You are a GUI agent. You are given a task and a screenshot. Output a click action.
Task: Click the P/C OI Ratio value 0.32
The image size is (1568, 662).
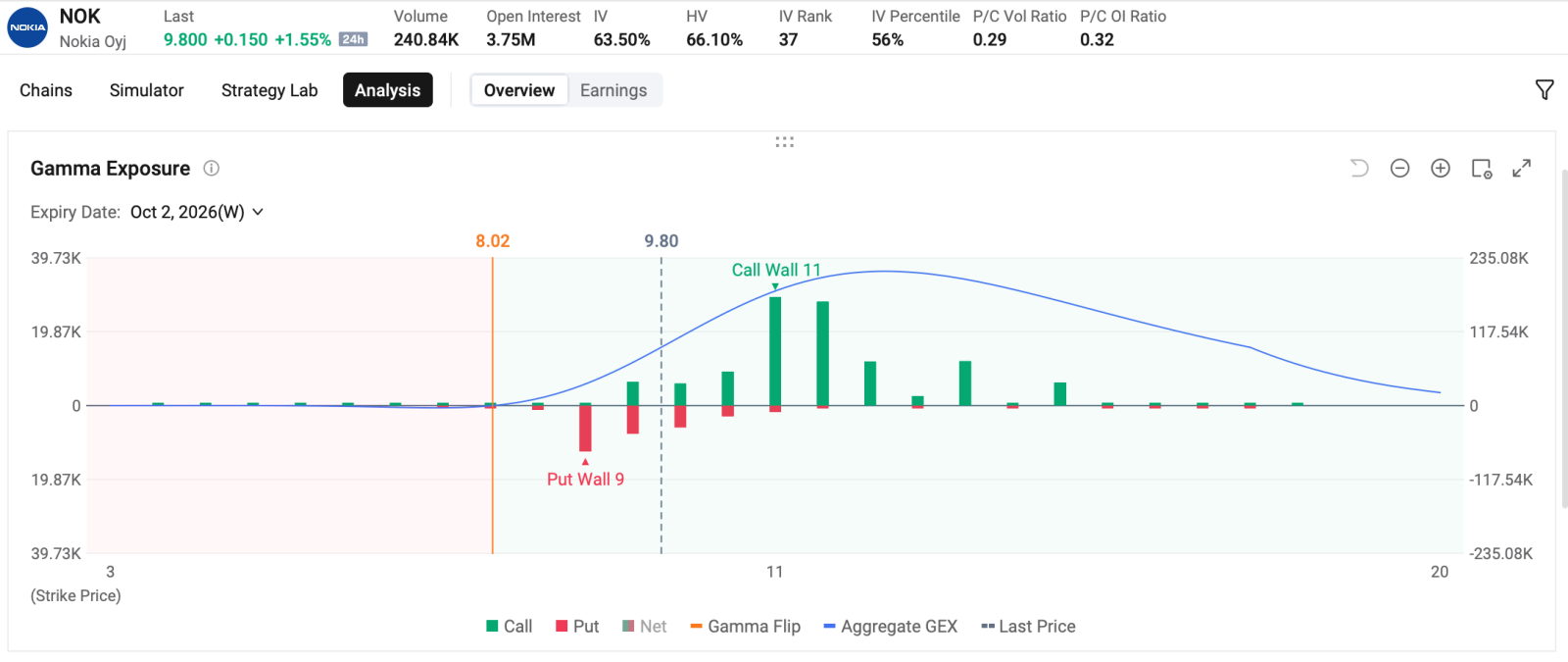pos(1097,39)
